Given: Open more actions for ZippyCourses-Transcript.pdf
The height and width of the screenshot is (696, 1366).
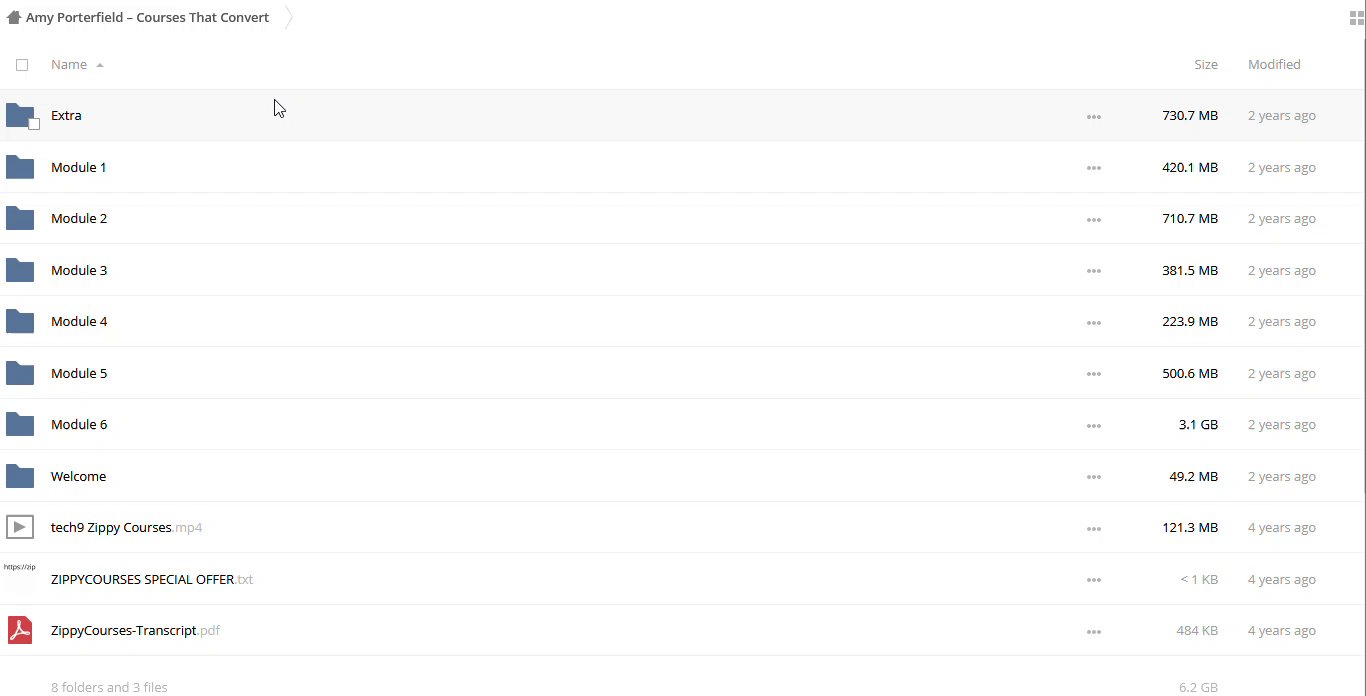Looking at the screenshot, I should point(1093,631).
